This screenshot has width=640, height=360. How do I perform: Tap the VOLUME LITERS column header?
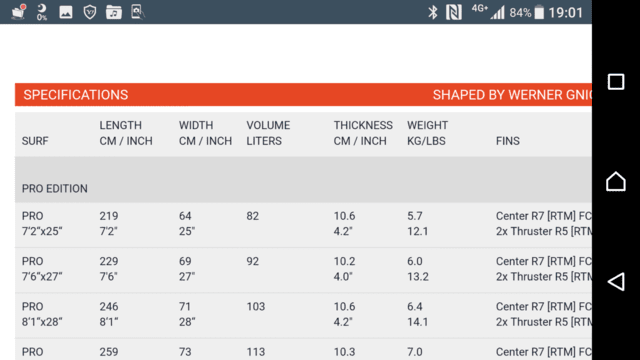coord(268,133)
